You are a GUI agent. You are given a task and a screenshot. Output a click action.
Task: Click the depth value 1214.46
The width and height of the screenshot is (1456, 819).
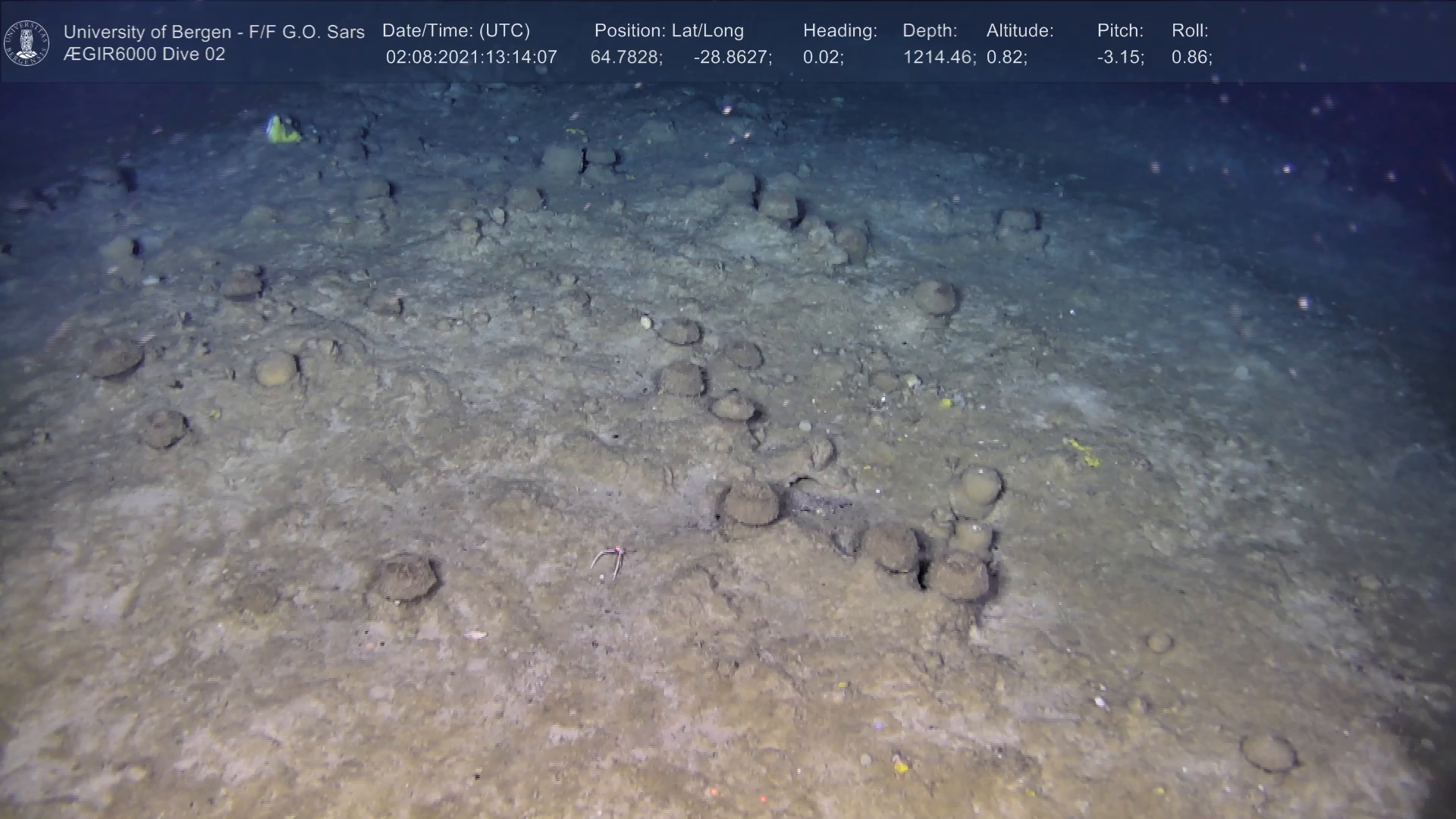pos(939,58)
